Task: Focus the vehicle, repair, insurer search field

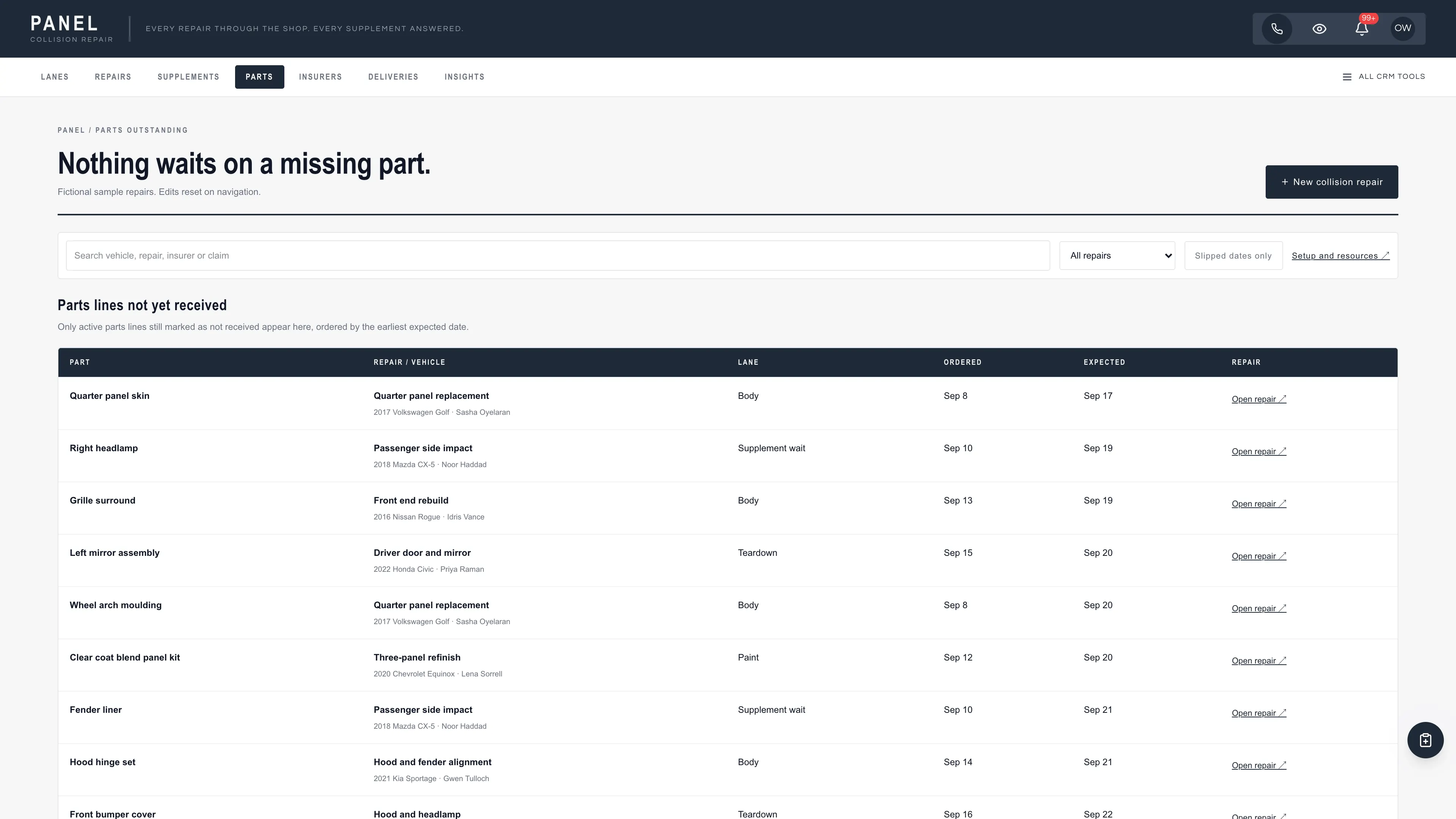Action: click(558, 256)
